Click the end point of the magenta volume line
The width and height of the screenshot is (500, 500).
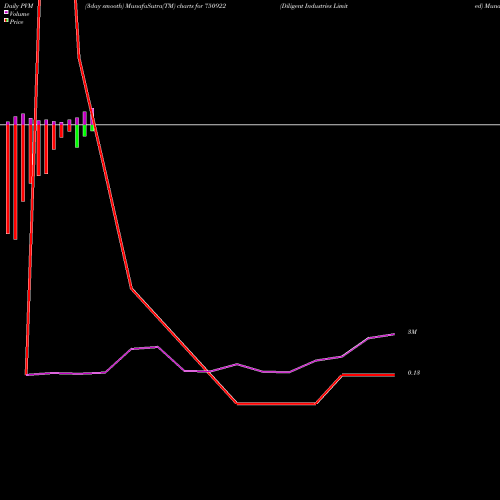click(394, 334)
